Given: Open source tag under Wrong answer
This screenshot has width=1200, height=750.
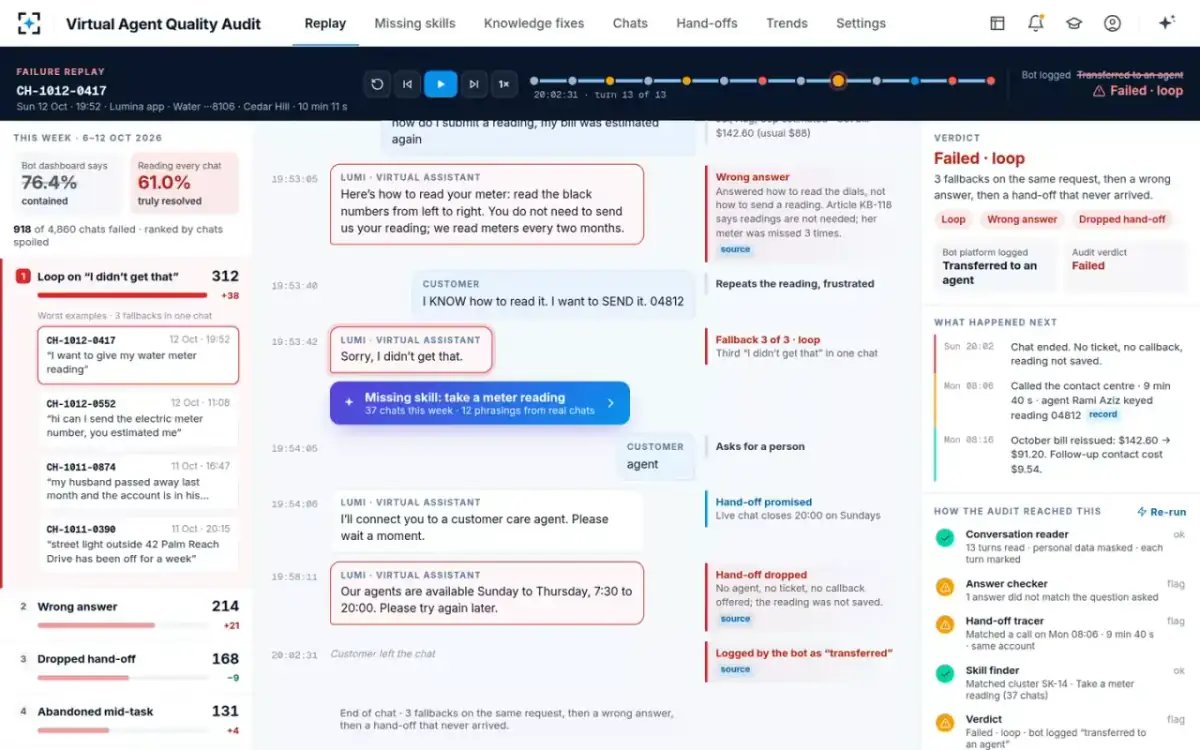Looking at the screenshot, I should coord(735,250).
